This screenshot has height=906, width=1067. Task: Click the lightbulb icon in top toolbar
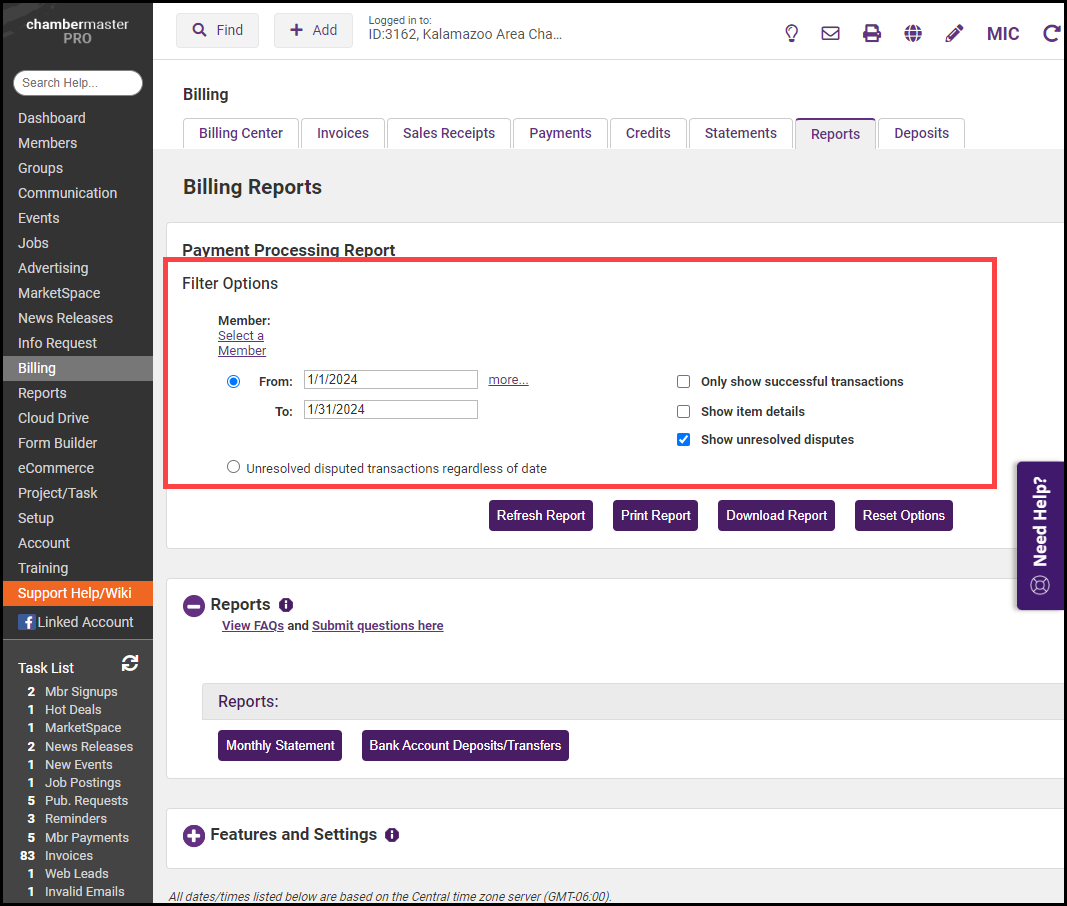coord(791,33)
